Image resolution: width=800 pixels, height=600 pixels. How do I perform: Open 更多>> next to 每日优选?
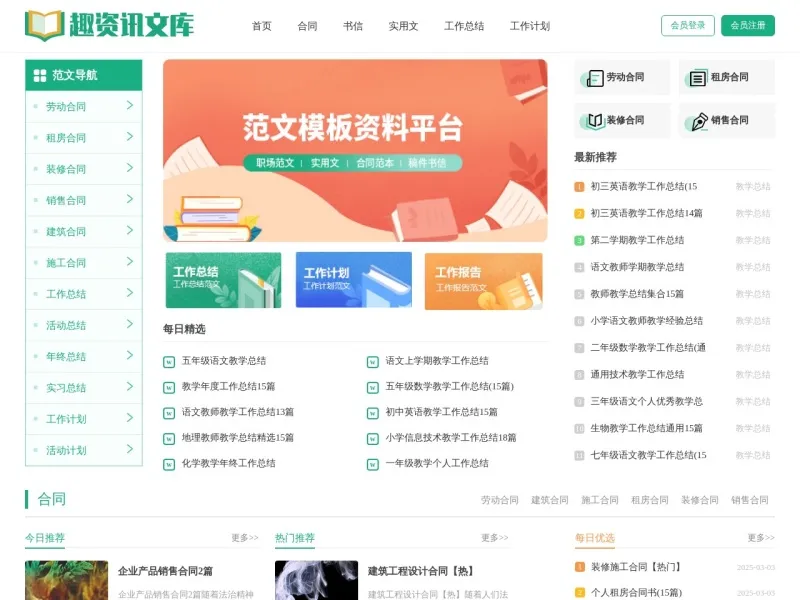point(761,538)
